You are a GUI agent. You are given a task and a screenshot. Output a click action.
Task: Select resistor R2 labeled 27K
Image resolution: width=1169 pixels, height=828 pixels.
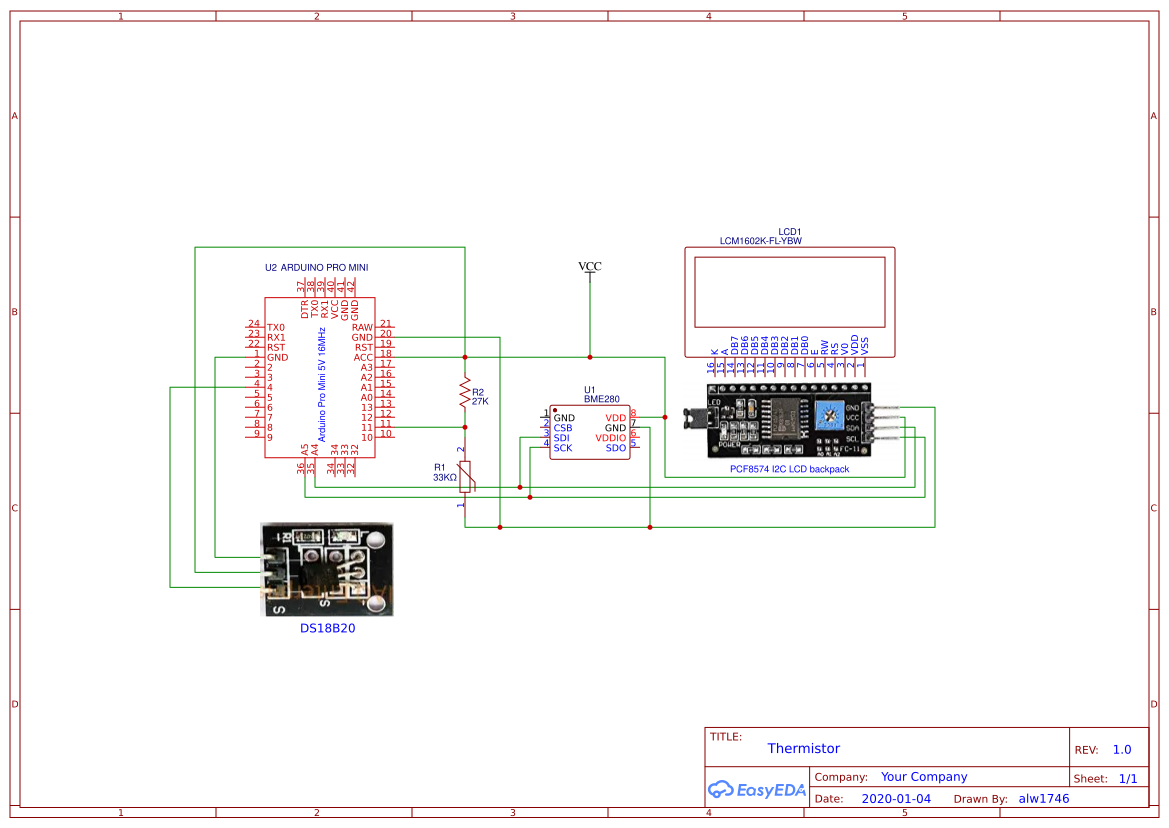(x=464, y=392)
